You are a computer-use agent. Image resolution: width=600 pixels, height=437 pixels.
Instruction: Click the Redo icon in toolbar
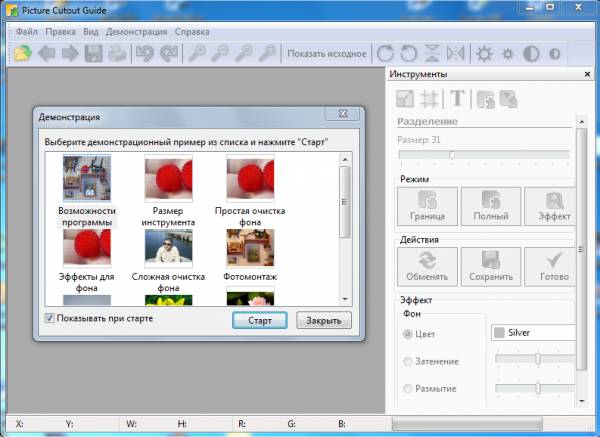[x=169, y=54]
